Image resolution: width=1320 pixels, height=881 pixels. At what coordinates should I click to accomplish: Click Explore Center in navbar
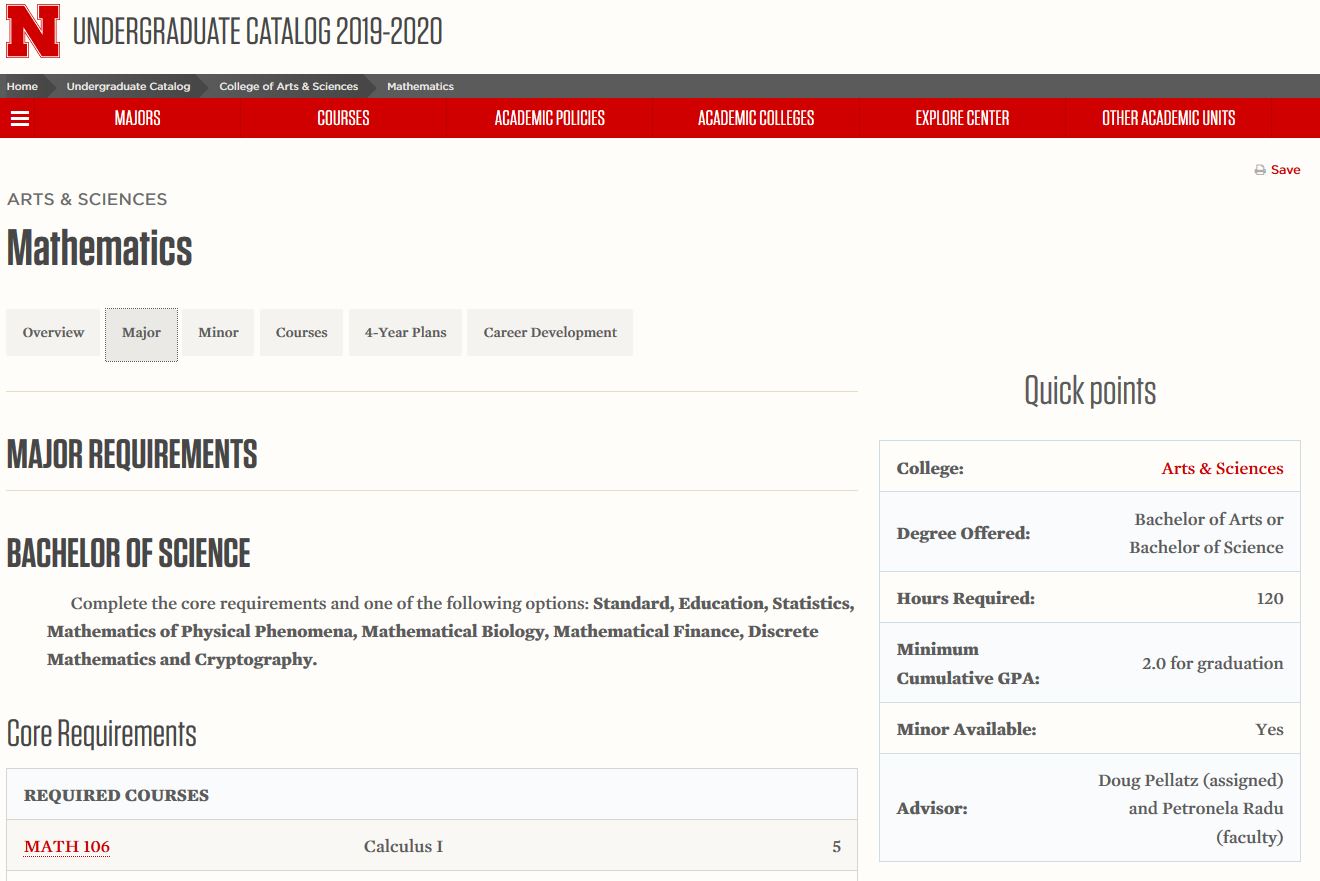962,118
